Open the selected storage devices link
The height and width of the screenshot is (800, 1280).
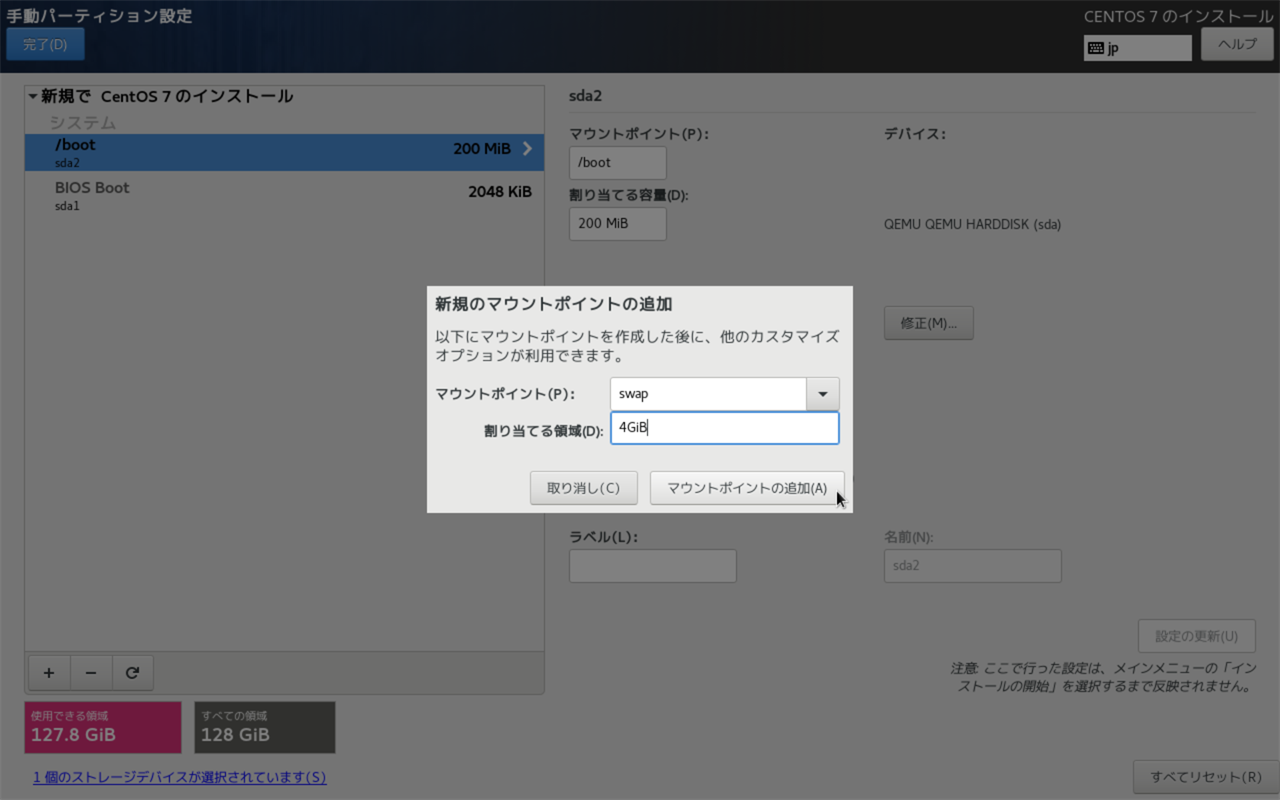(179, 777)
